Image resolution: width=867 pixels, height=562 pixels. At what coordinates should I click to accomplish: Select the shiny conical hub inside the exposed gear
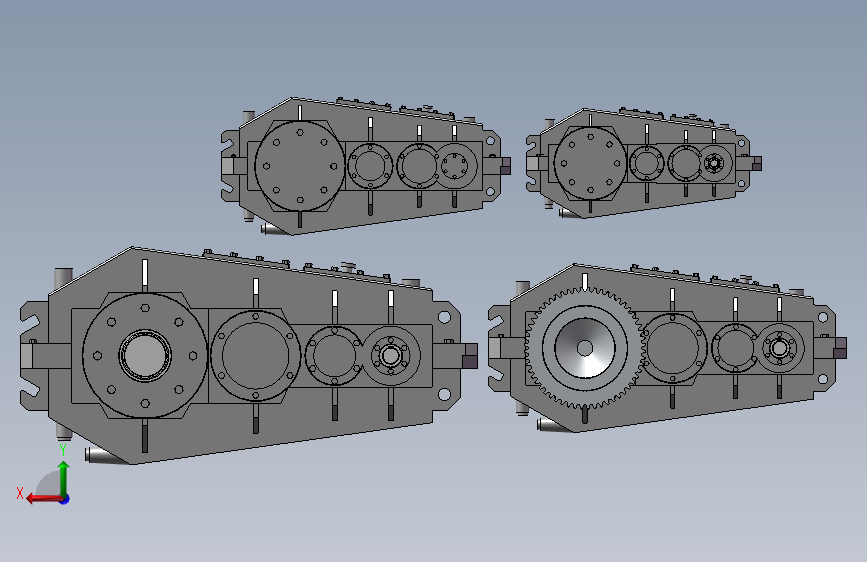click(584, 348)
